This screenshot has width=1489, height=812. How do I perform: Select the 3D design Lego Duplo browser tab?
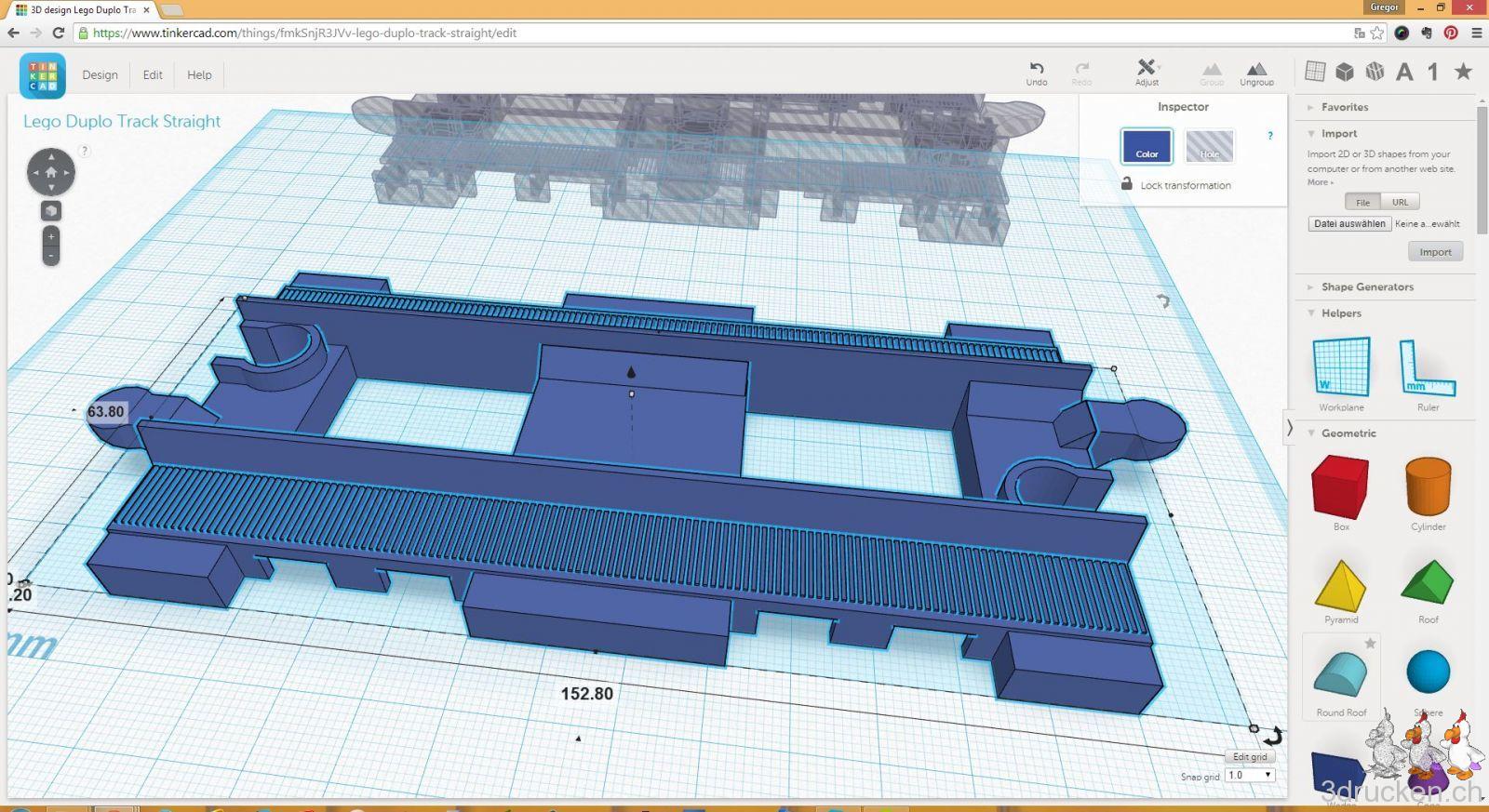pos(81,9)
